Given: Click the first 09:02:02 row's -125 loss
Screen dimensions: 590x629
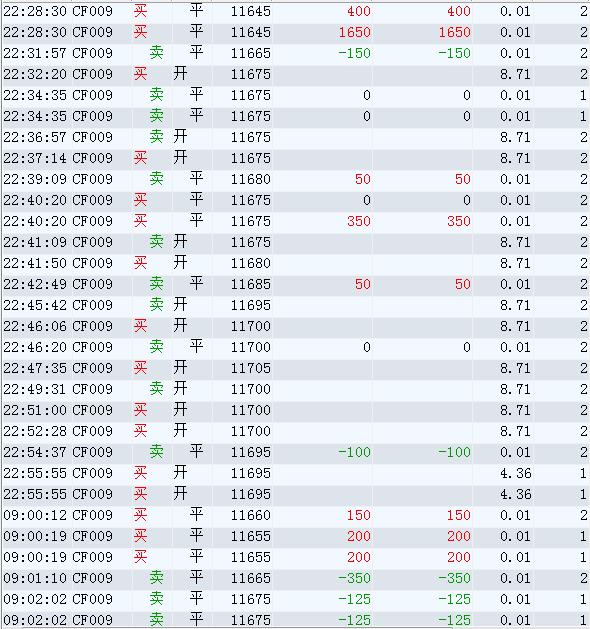Looking at the screenshot, I should (354, 599).
